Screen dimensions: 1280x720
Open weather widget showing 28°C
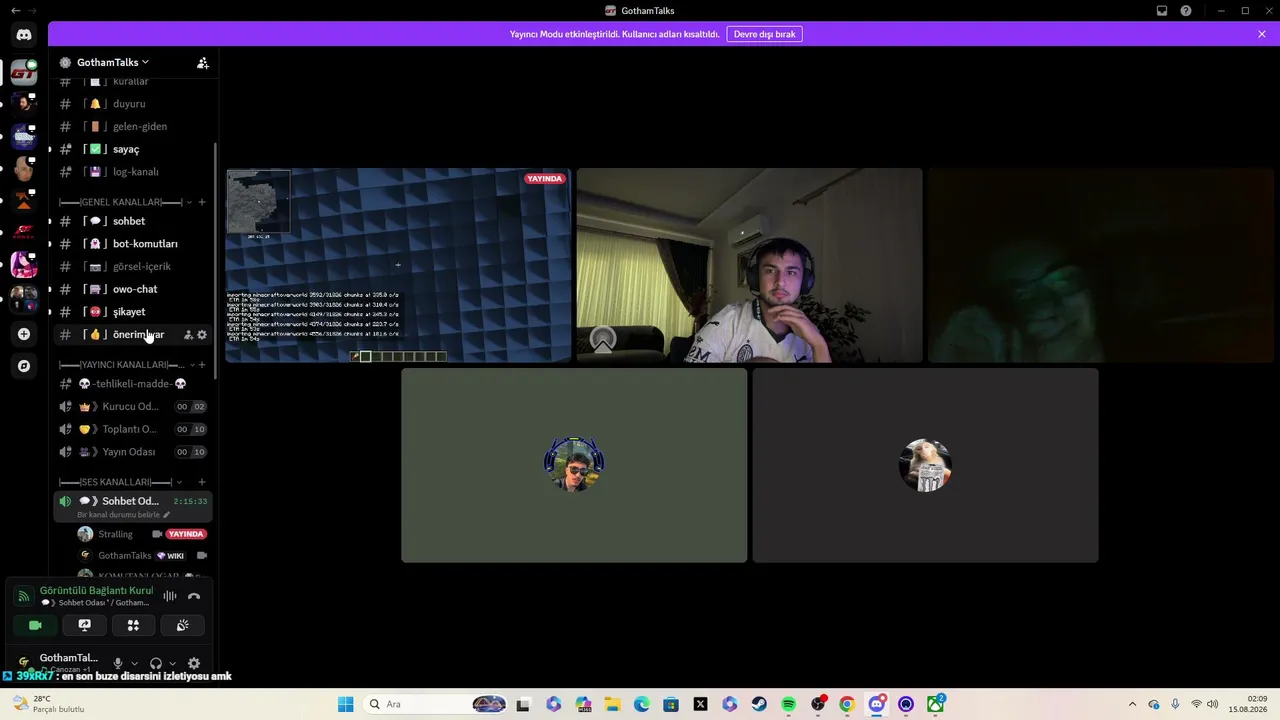[x=47, y=704]
